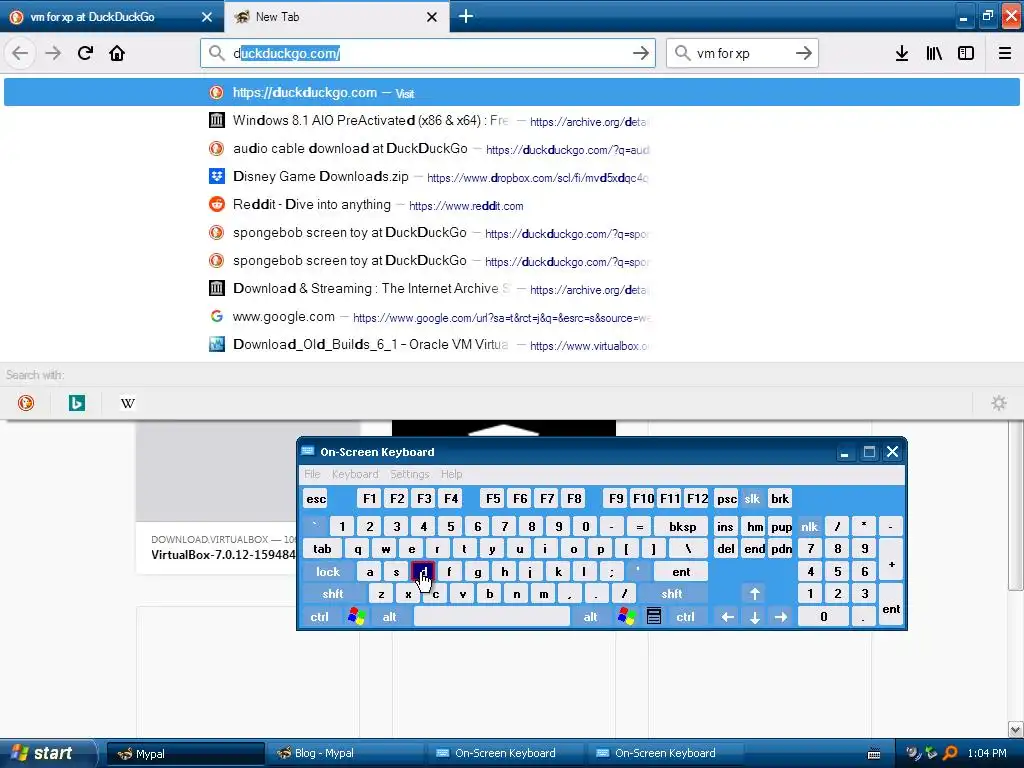Click right Windows logo key on keyboard

coord(626,616)
